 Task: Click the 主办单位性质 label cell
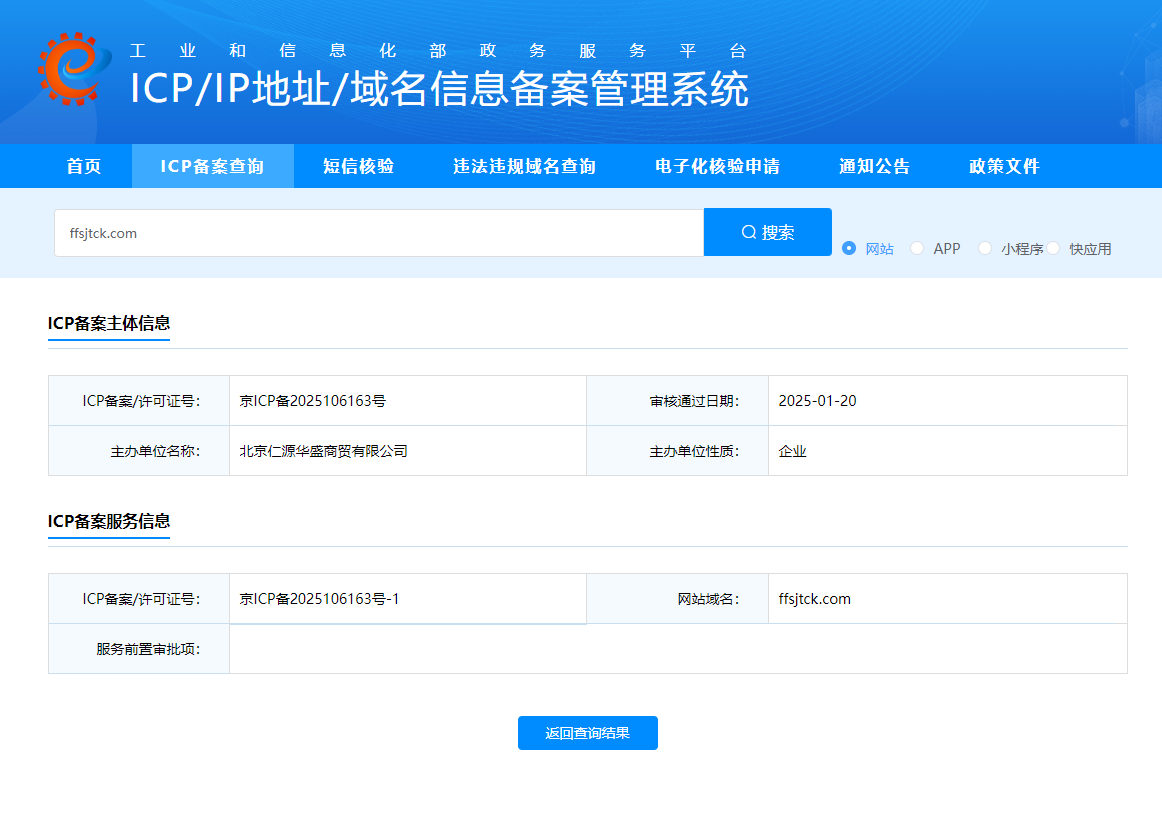pyautogui.click(x=677, y=451)
